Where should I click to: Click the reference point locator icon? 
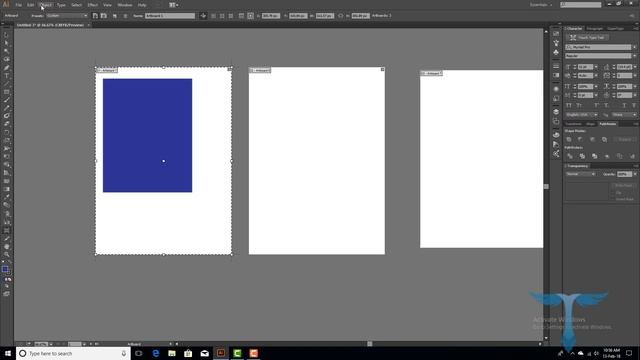(251, 16)
